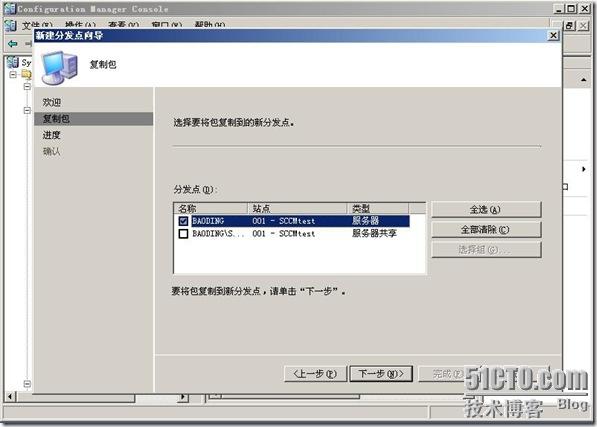Select the Sy tree root node icon
The height and width of the screenshot is (427, 597).
click(x=13, y=62)
